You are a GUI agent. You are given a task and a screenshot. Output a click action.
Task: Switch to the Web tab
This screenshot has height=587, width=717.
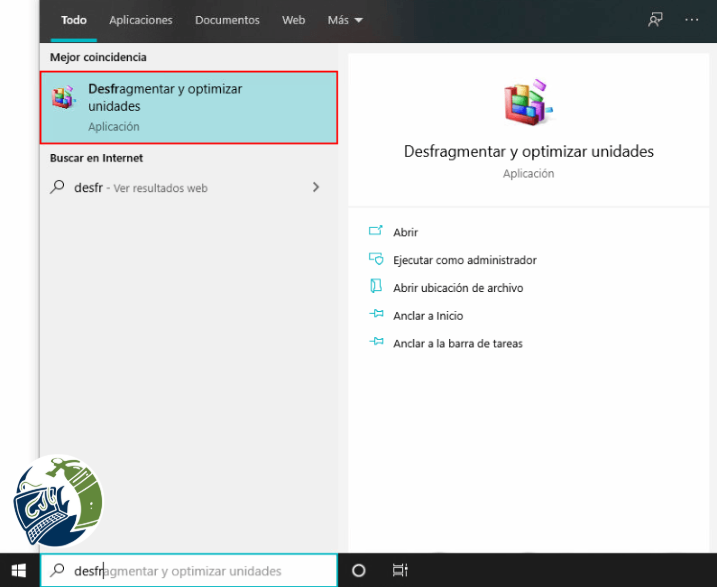click(293, 20)
